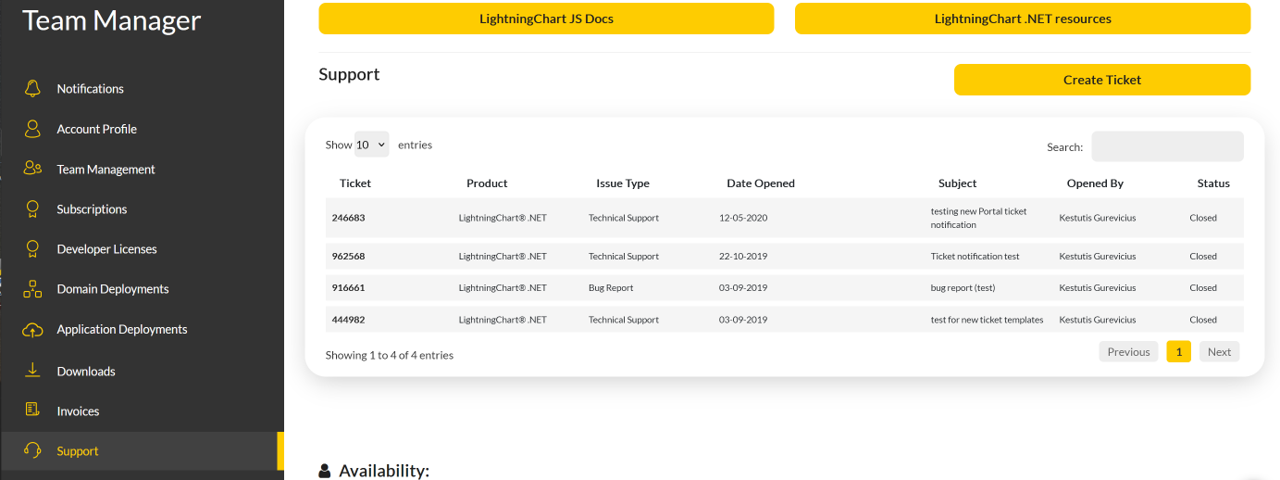
Task: Select ticket number 246683
Action: point(348,218)
